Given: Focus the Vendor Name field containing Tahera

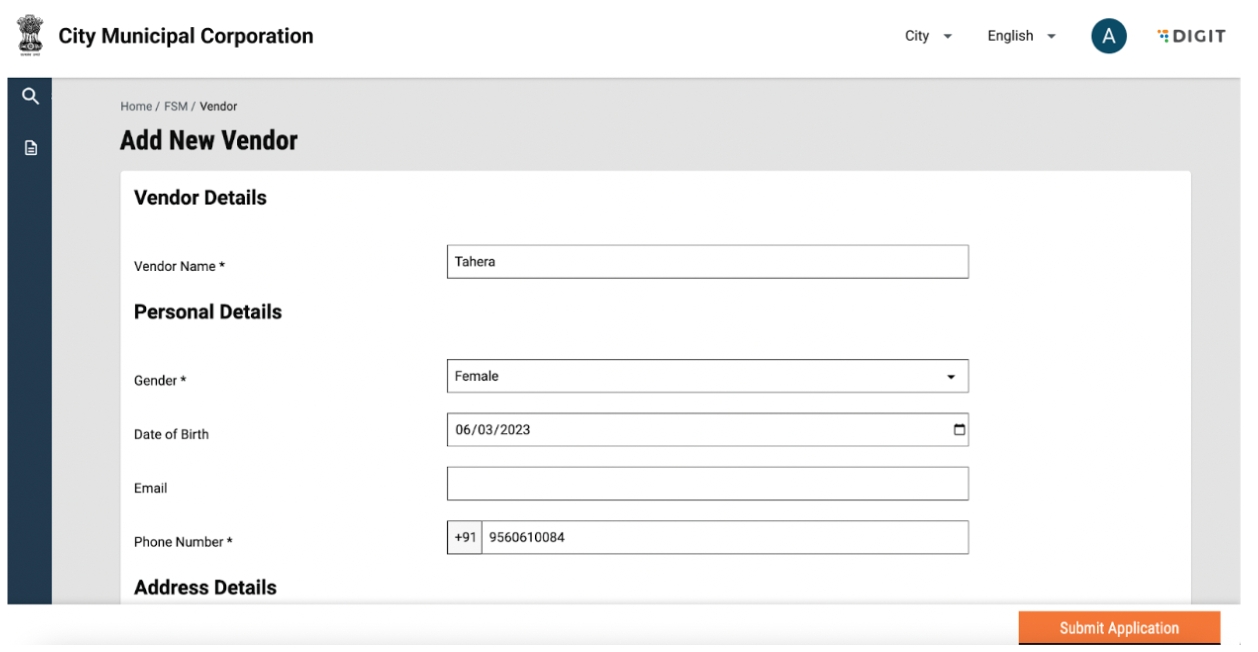Looking at the screenshot, I should 707,262.
